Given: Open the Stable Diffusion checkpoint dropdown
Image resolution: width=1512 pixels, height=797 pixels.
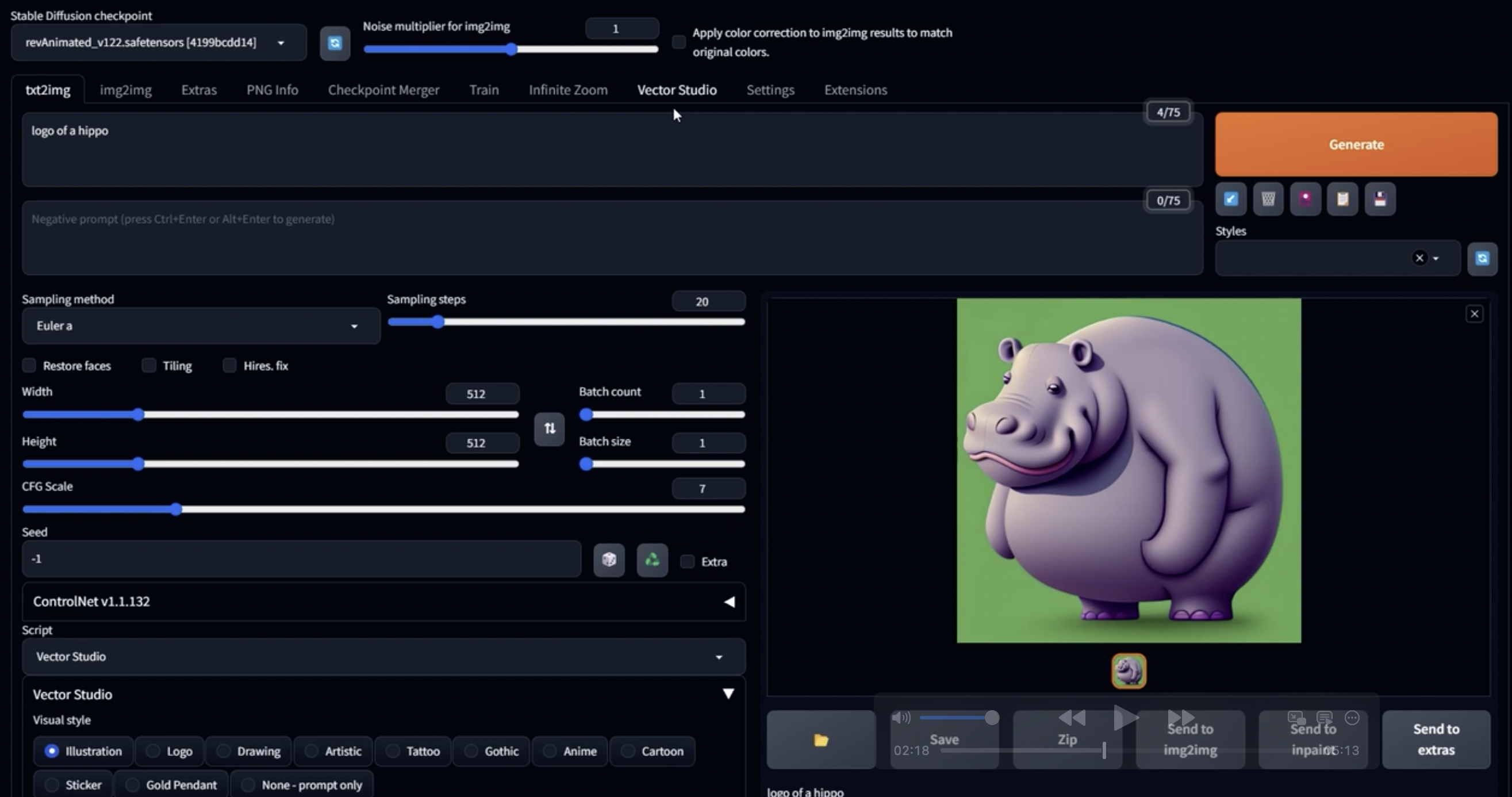Looking at the screenshot, I should [x=158, y=42].
